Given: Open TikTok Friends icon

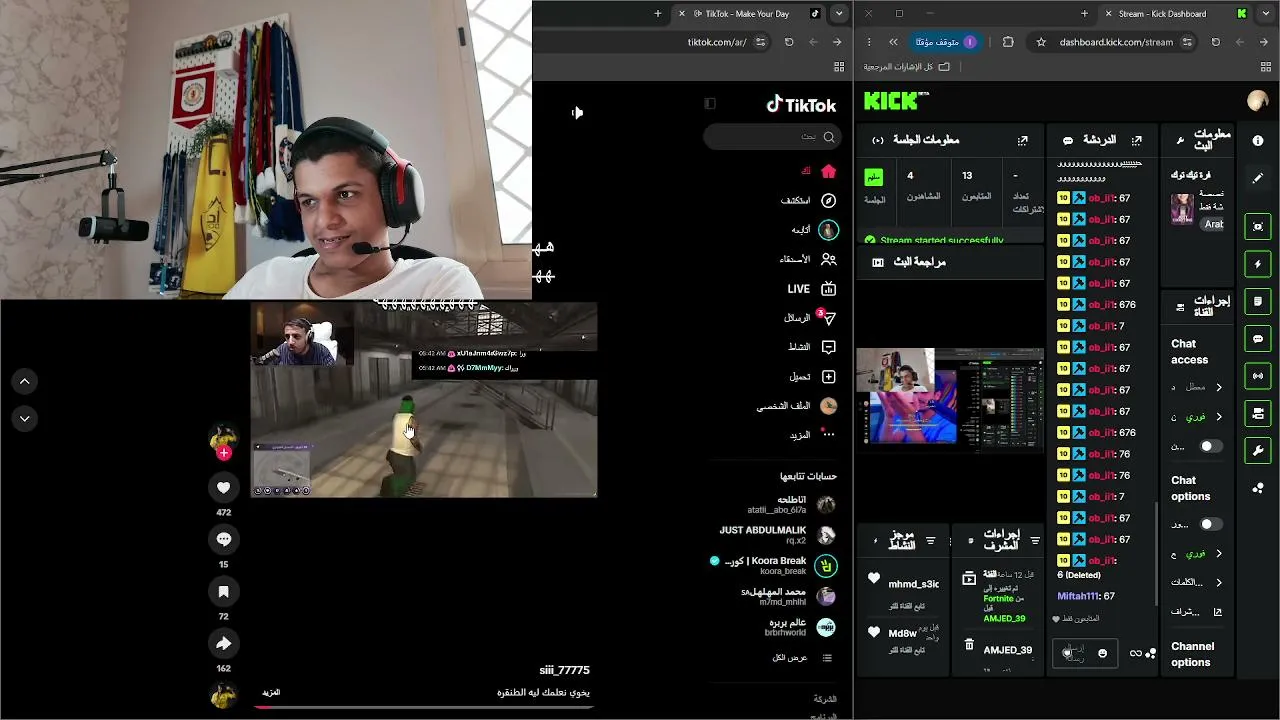Looking at the screenshot, I should [x=828, y=259].
